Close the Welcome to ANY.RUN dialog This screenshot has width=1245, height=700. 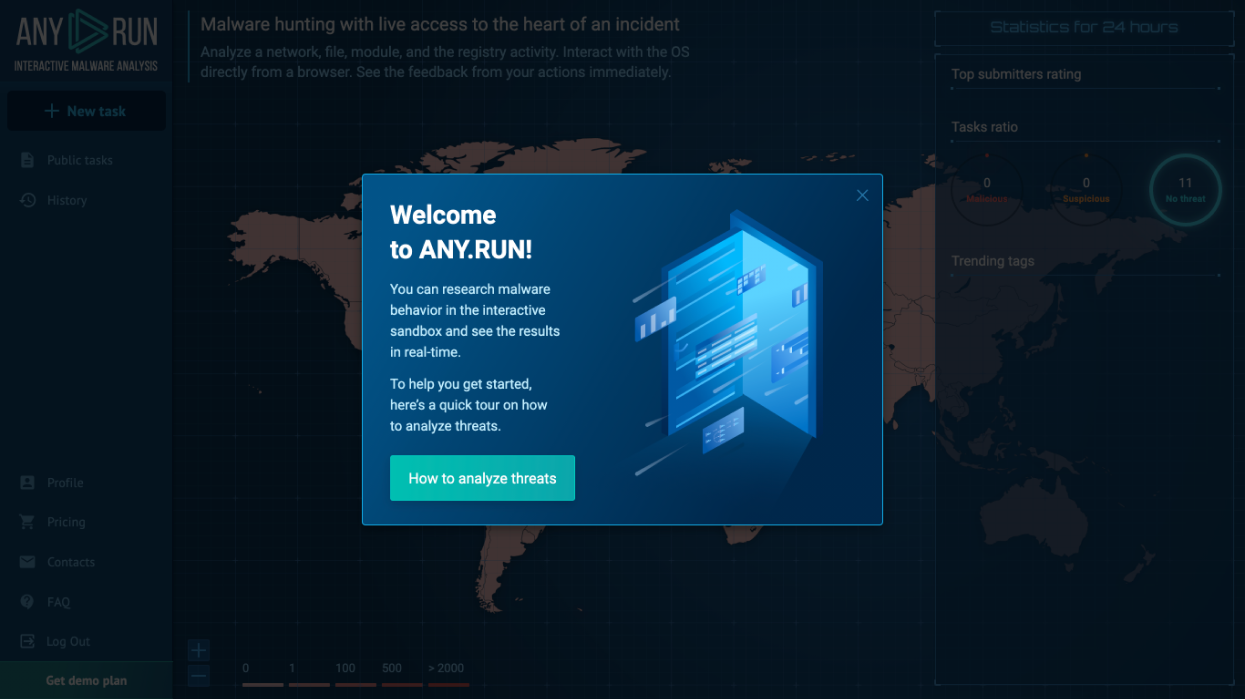pos(862,196)
